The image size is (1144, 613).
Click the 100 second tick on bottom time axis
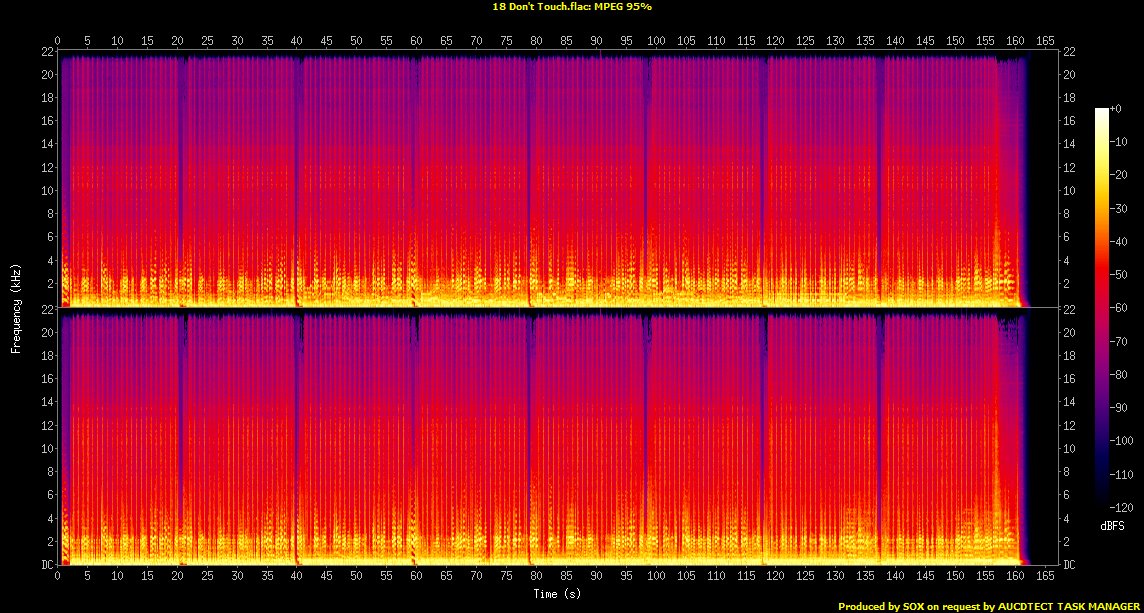(656, 577)
